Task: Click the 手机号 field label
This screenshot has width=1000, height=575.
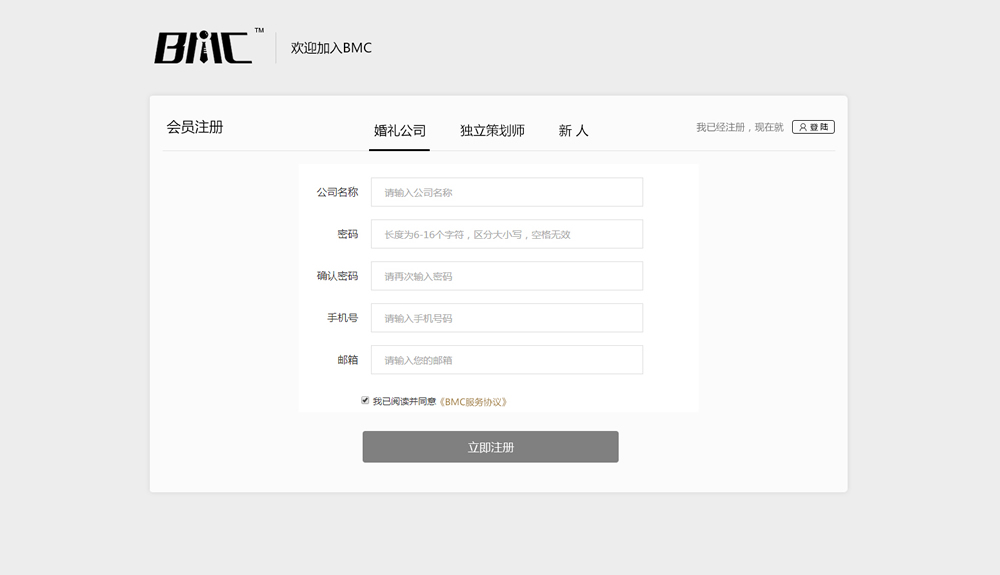Action: click(342, 318)
